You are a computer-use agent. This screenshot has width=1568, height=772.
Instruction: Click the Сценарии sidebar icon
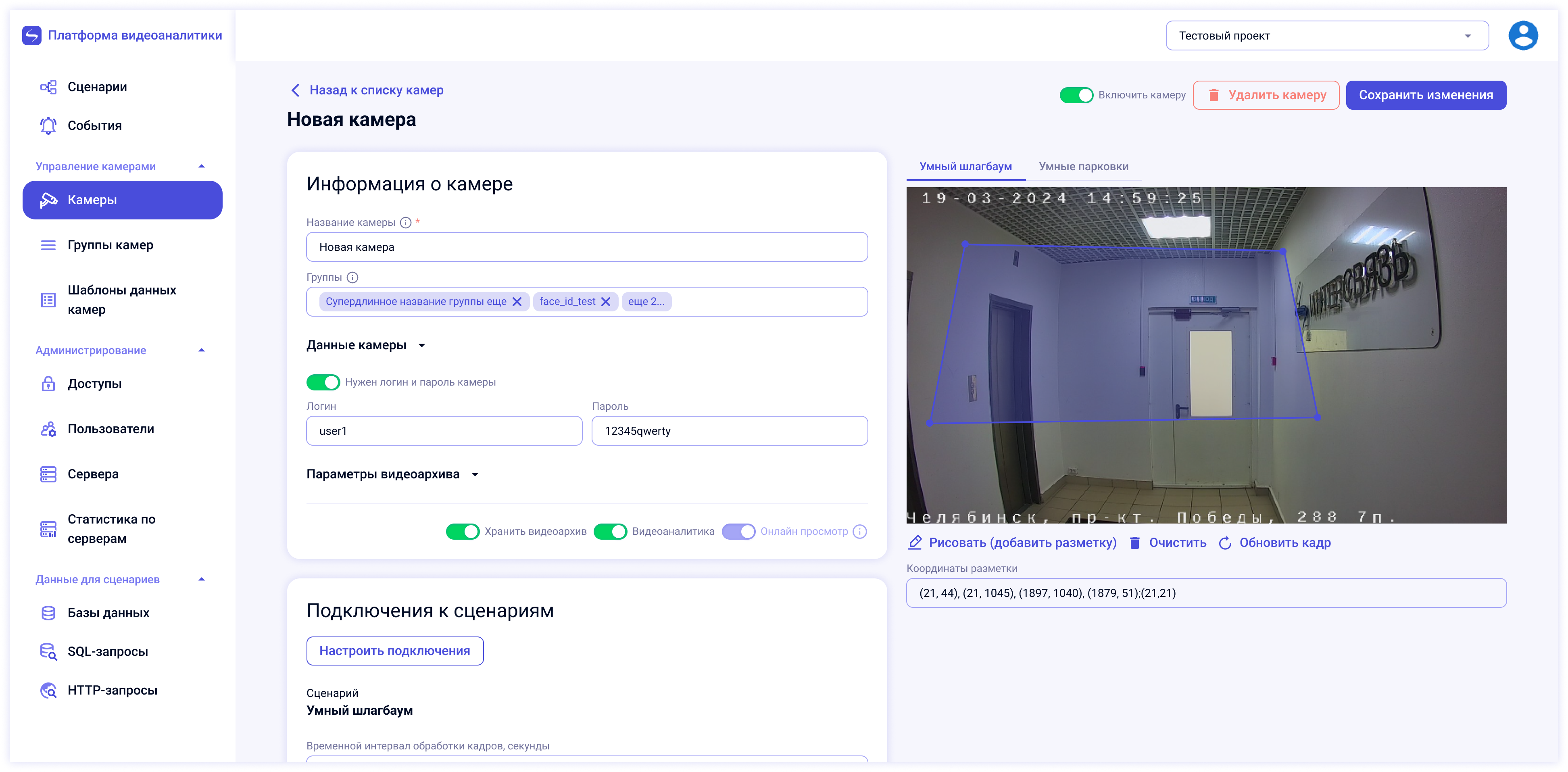pyautogui.click(x=48, y=87)
